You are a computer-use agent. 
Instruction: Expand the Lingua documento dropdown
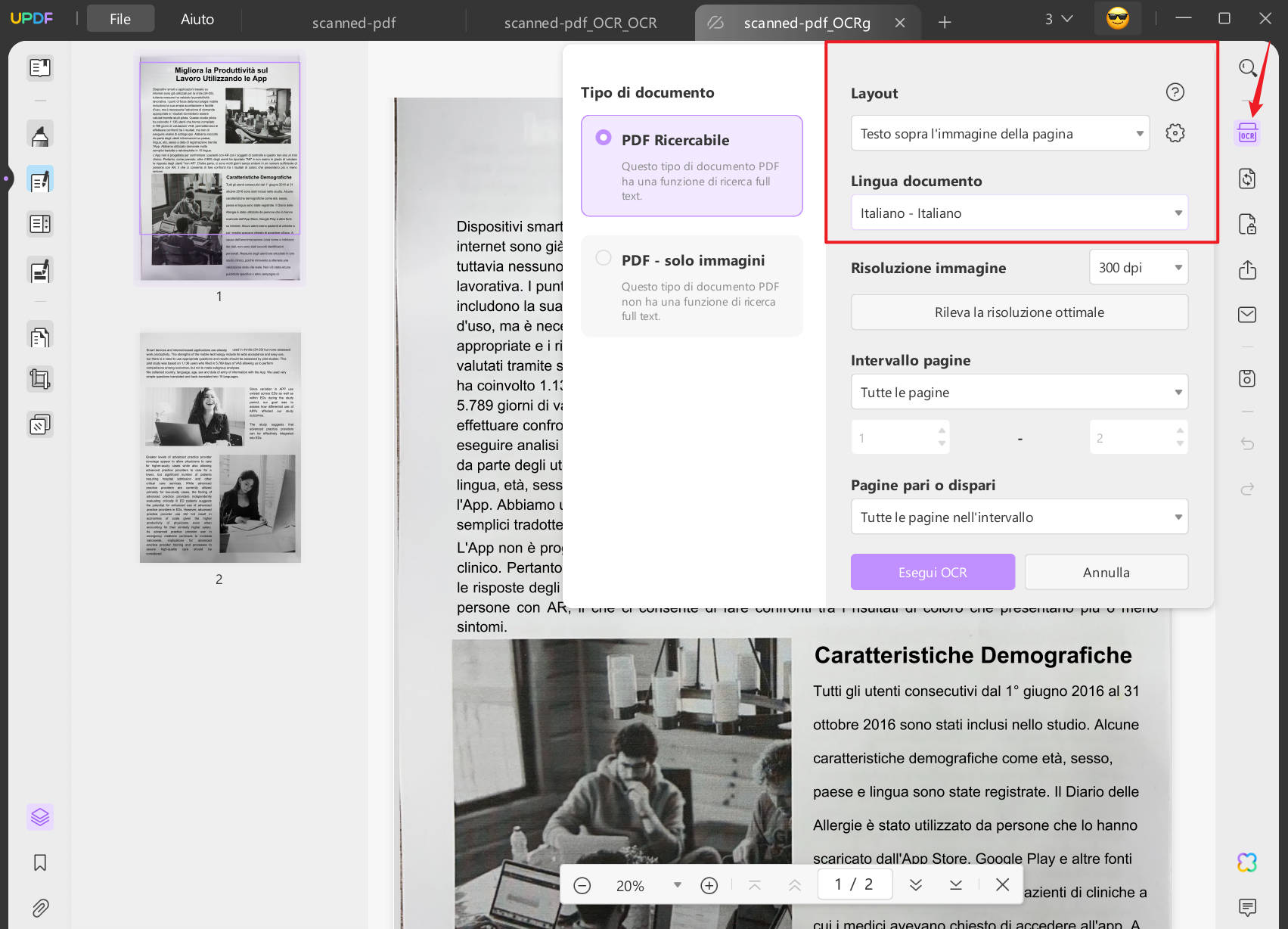tap(1019, 213)
